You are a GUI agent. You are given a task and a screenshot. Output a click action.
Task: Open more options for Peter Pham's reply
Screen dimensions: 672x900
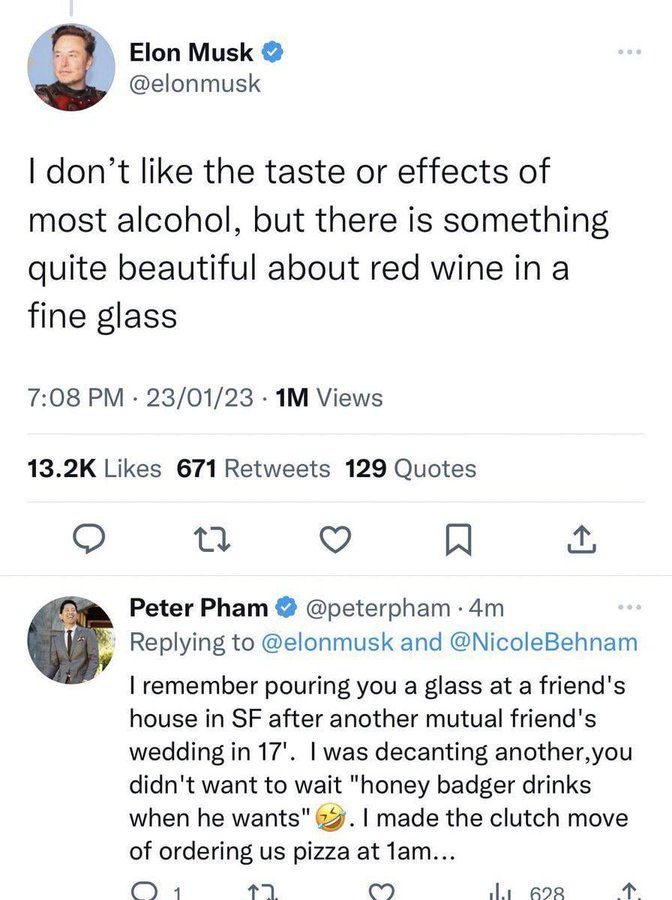click(630, 607)
